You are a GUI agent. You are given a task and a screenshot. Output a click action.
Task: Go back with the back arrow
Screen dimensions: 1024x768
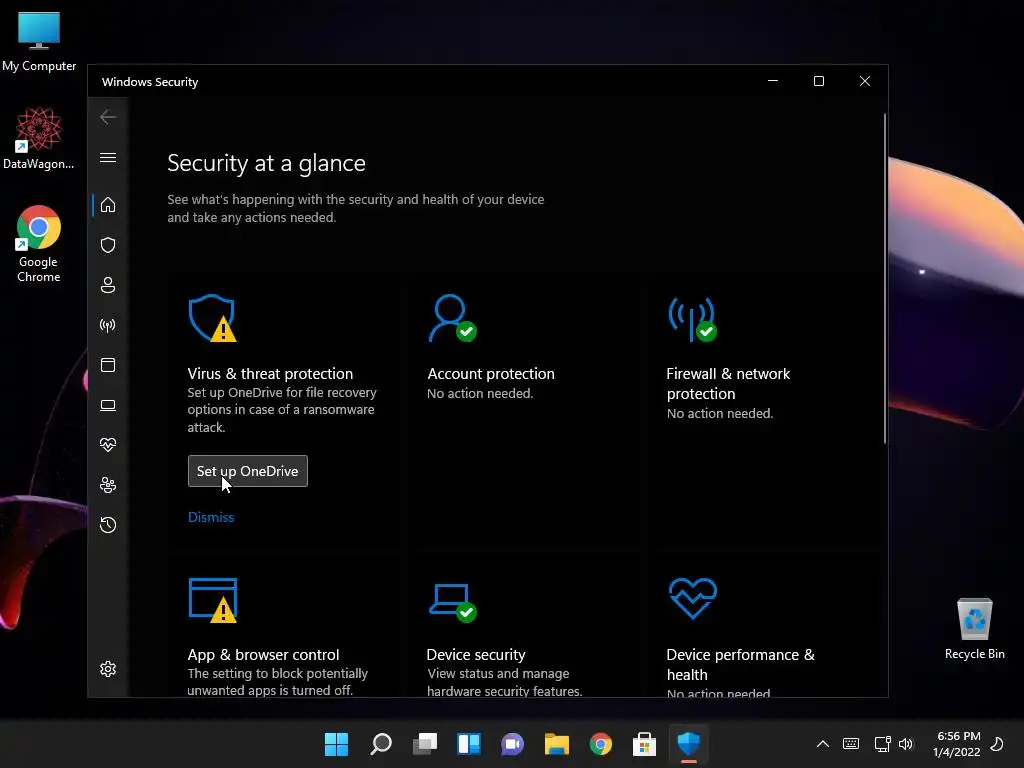click(x=108, y=118)
